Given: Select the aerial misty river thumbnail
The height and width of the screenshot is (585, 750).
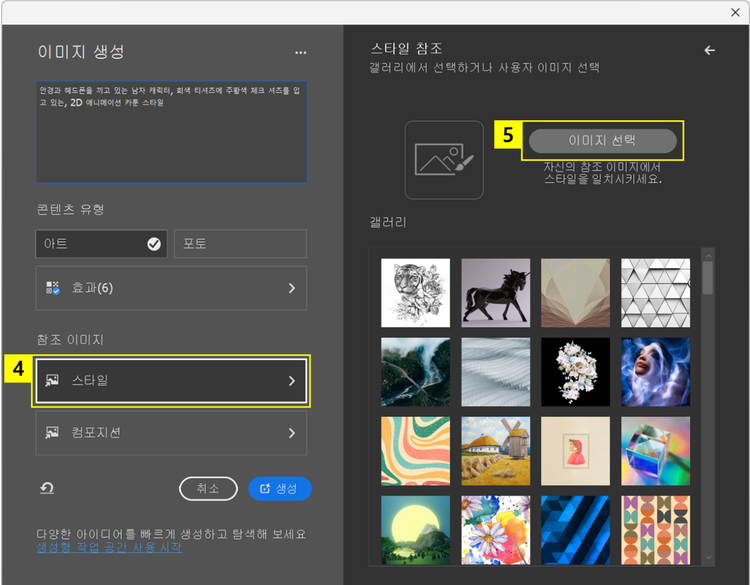Looking at the screenshot, I should coord(415,372).
